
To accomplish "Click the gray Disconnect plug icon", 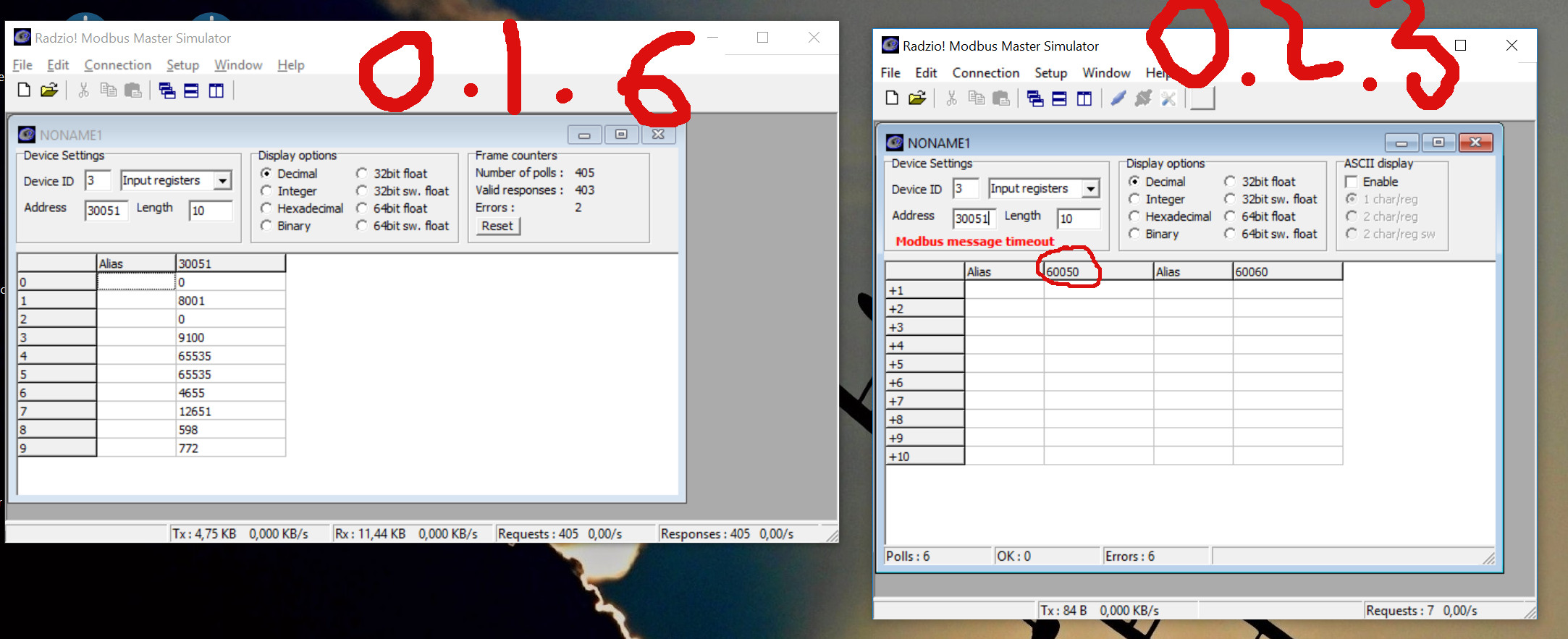I will pyautogui.click(x=1143, y=98).
